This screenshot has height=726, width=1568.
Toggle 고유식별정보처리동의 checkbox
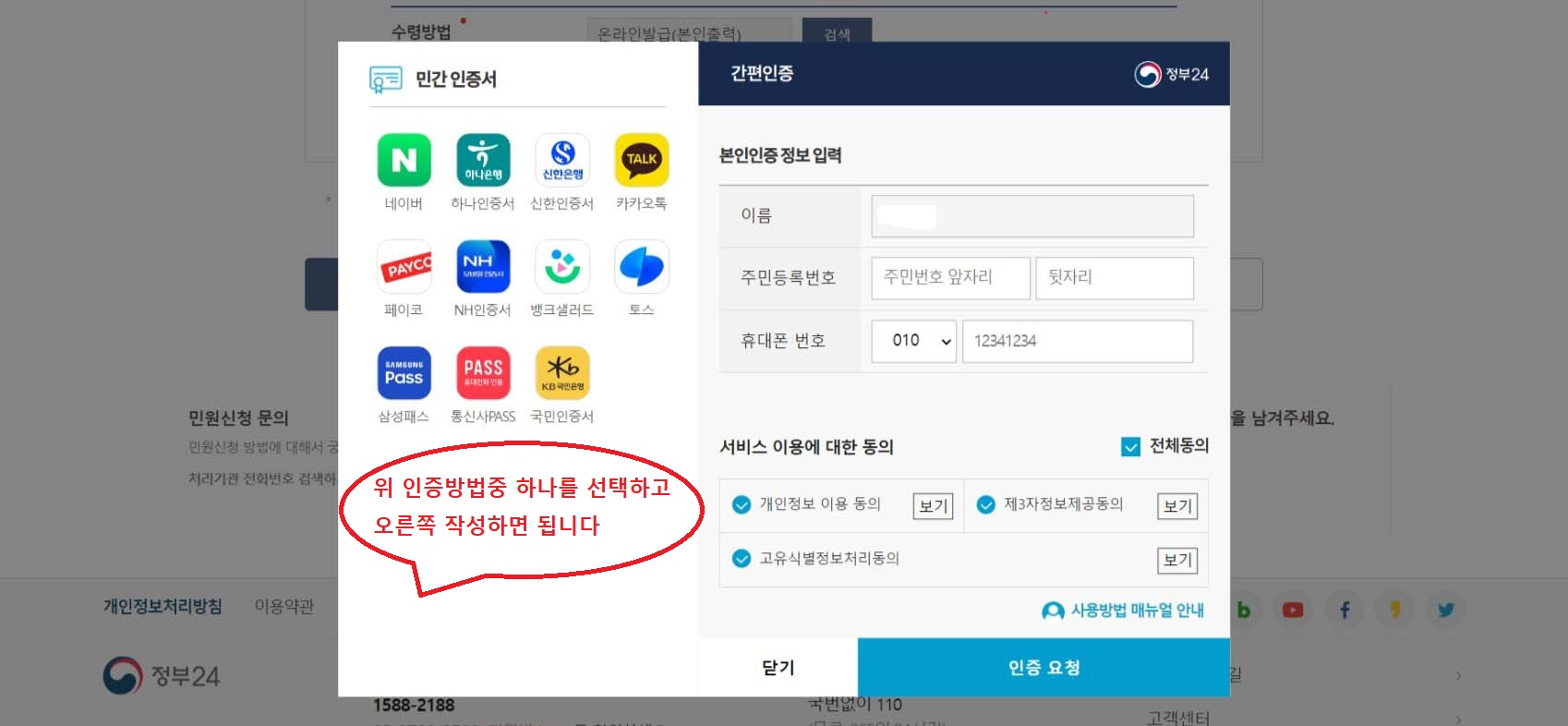pos(741,559)
